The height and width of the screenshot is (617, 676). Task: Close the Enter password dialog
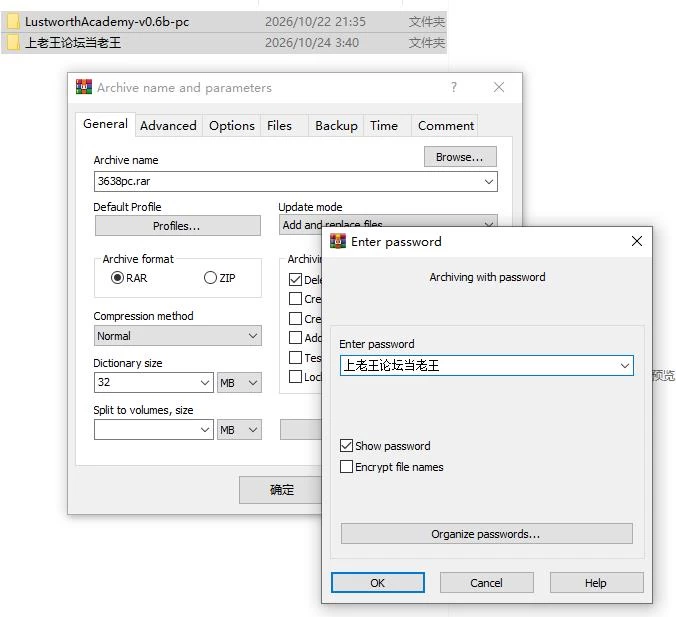(637, 241)
